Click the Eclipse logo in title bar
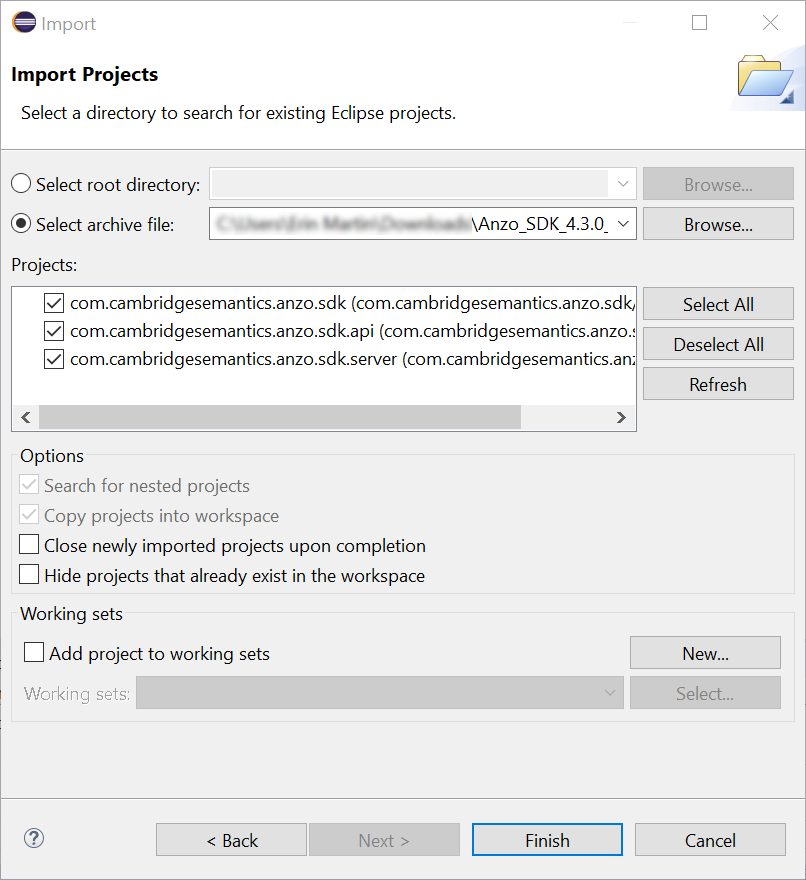806x880 pixels. (x=24, y=22)
